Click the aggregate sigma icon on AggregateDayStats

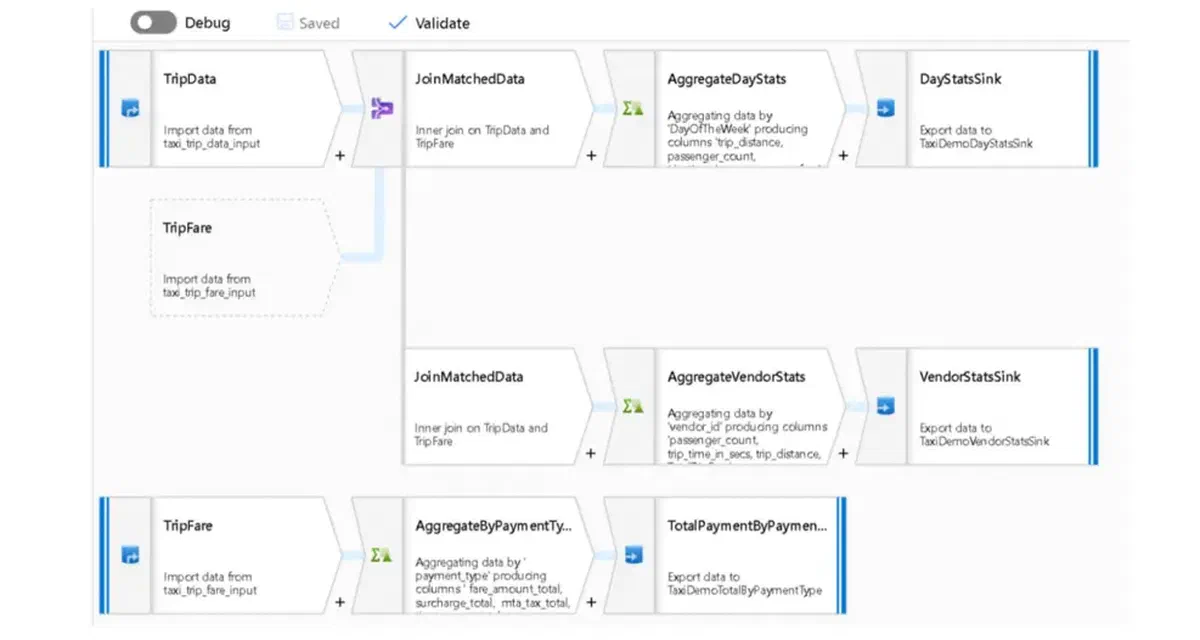pos(630,108)
